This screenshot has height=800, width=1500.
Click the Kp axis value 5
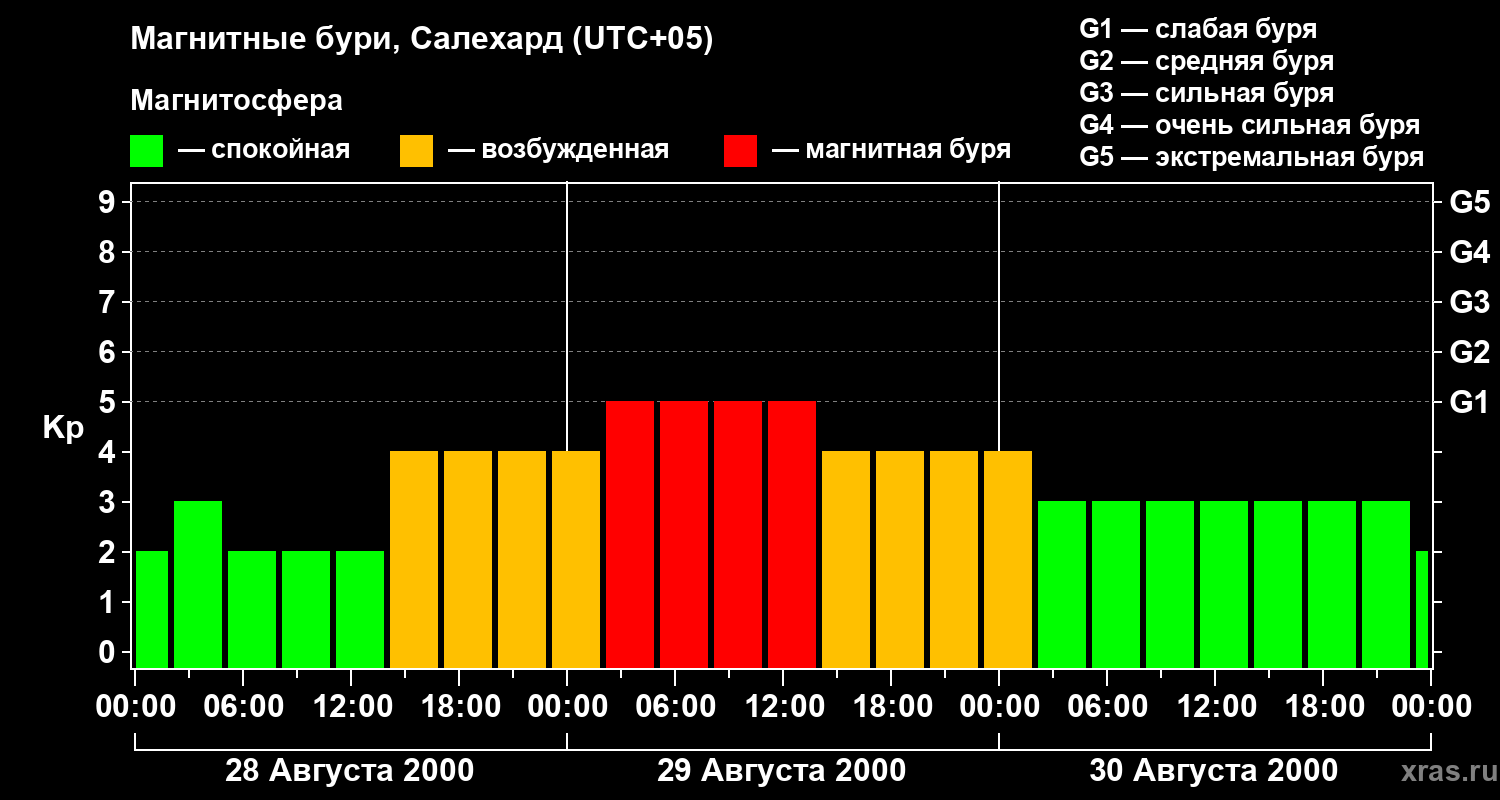pyautogui.click(x=109, y=402)
